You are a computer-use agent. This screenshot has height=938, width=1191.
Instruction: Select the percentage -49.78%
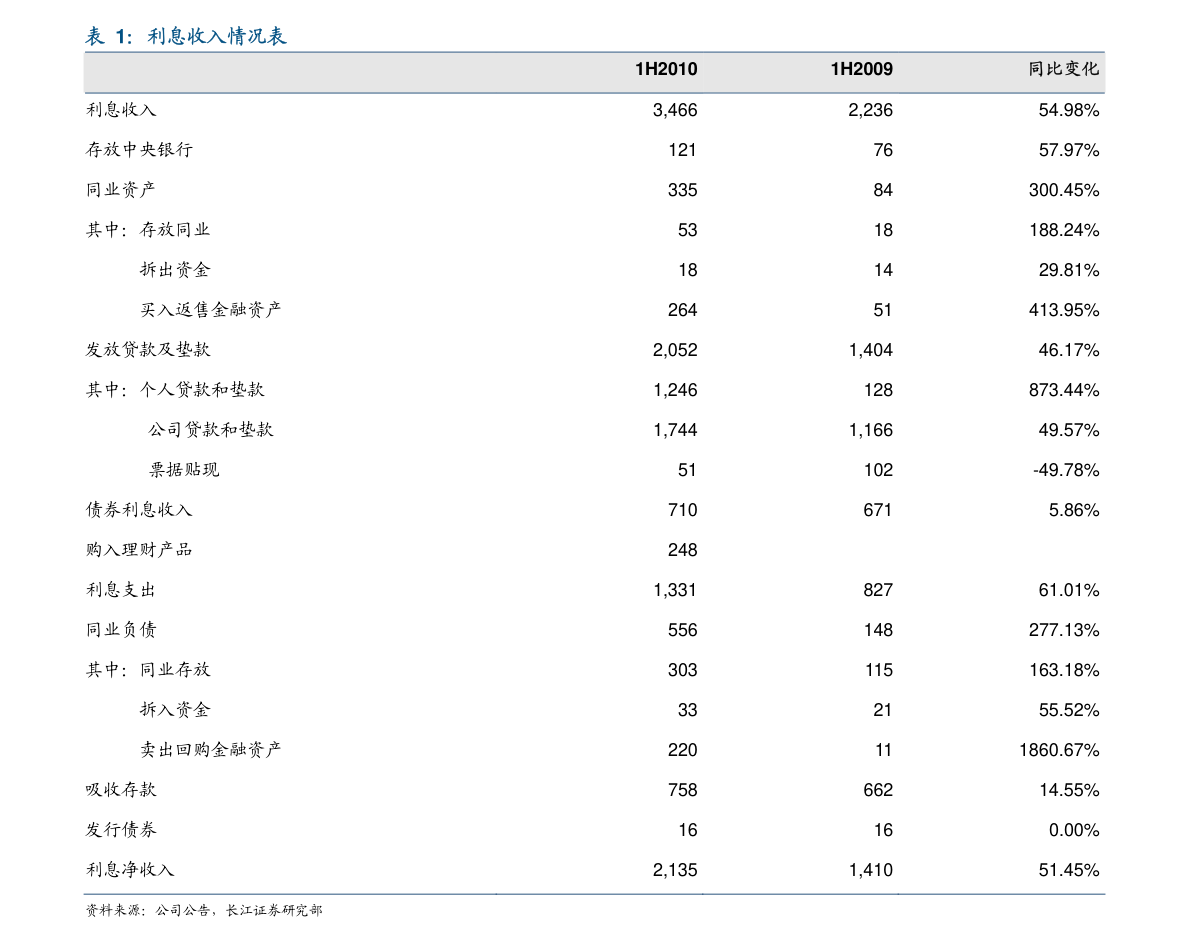(x=1066, y=470)
